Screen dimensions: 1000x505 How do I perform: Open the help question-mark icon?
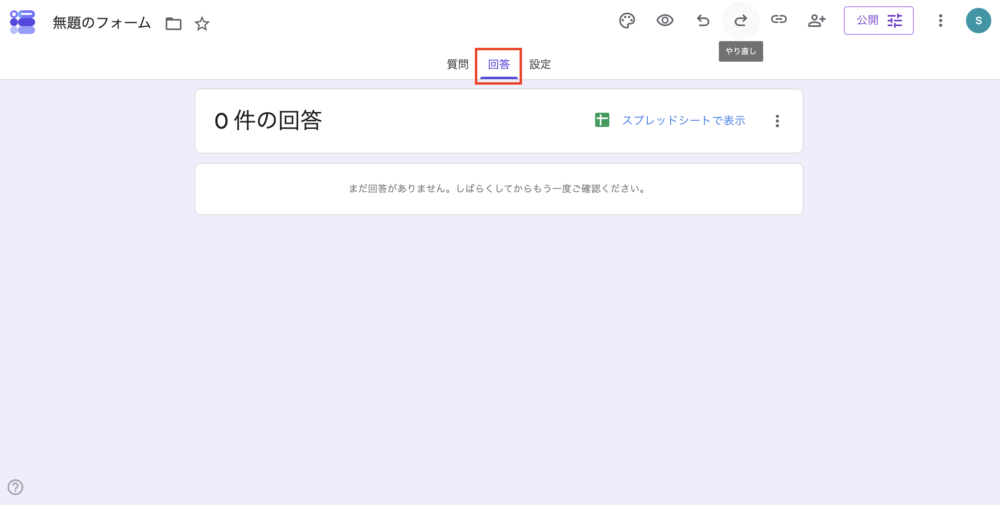coord(15,488)
